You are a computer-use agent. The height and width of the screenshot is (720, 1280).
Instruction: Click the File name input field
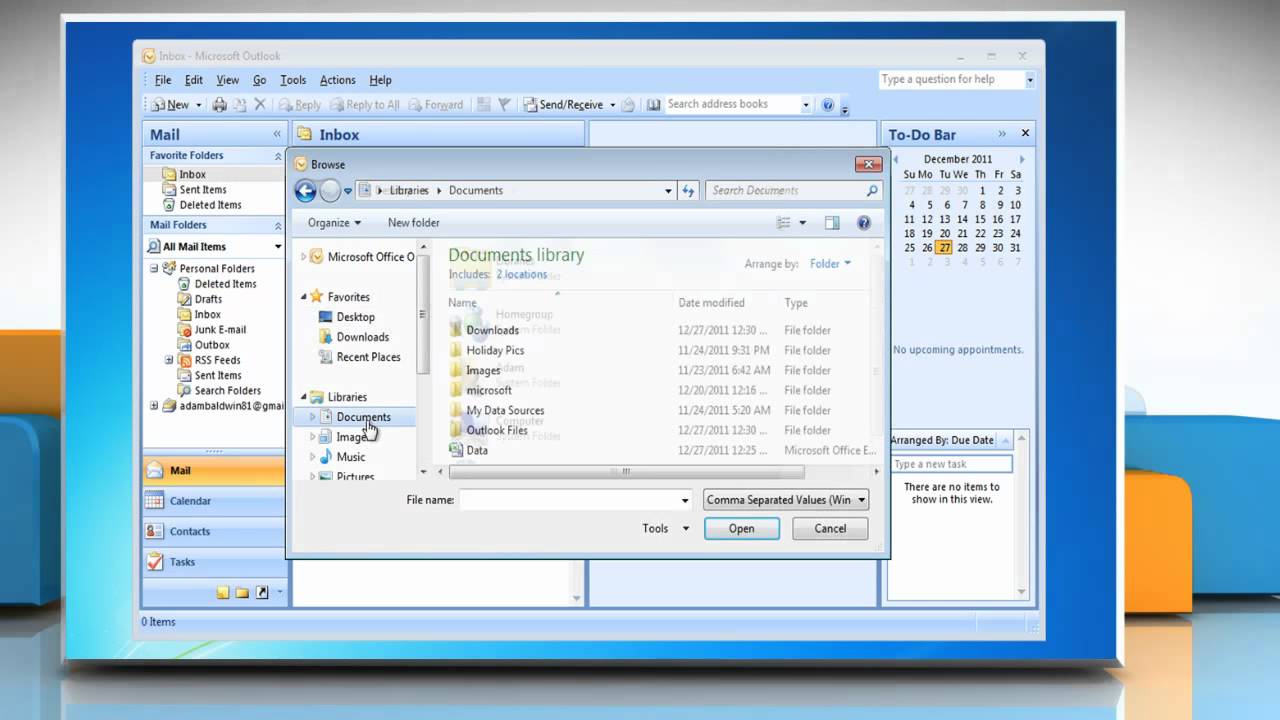569,500
